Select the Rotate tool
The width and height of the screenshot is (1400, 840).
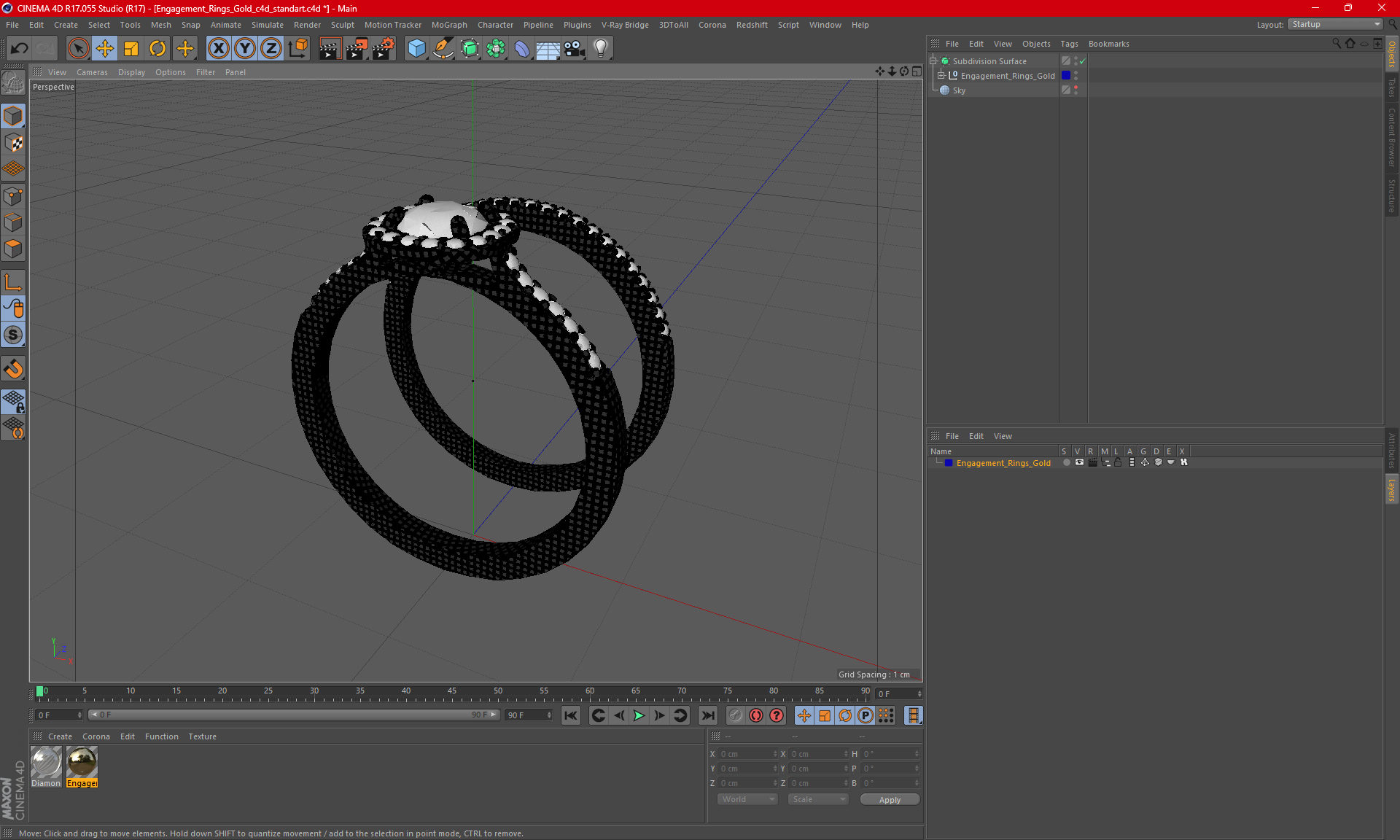coord(157,49)
